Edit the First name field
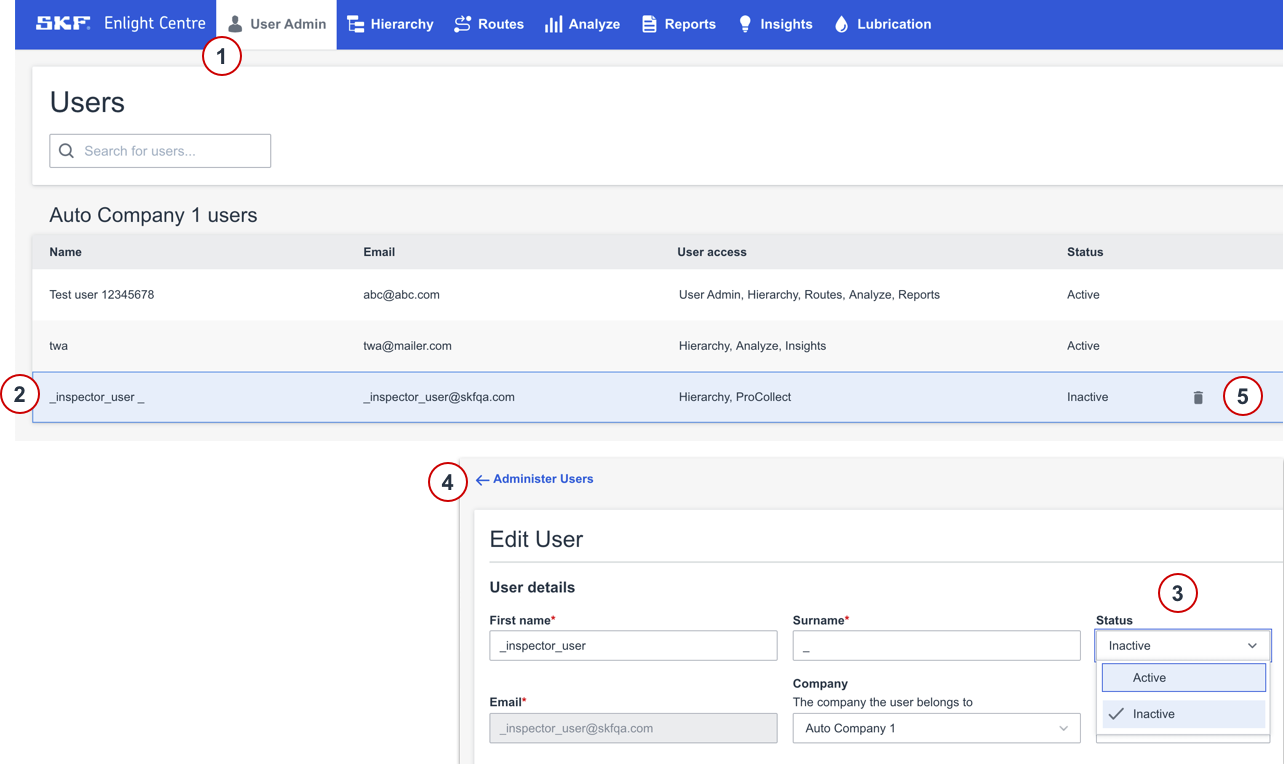The height and width of the screenshot is (764, 1284). [633, 646]
